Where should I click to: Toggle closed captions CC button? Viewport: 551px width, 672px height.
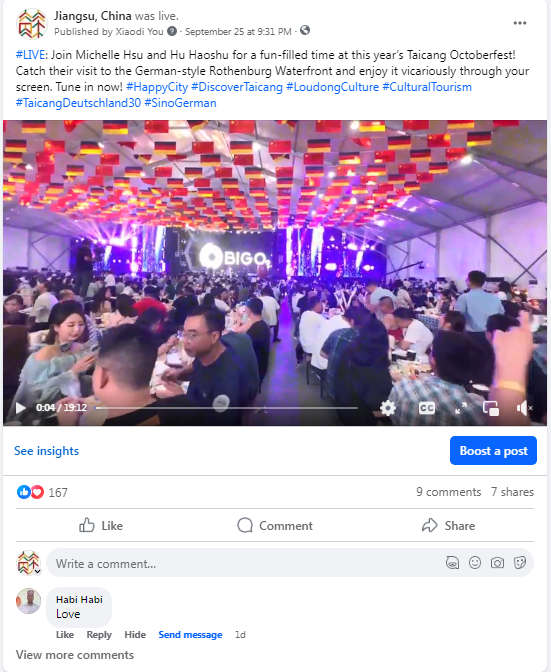coord(427,408)
